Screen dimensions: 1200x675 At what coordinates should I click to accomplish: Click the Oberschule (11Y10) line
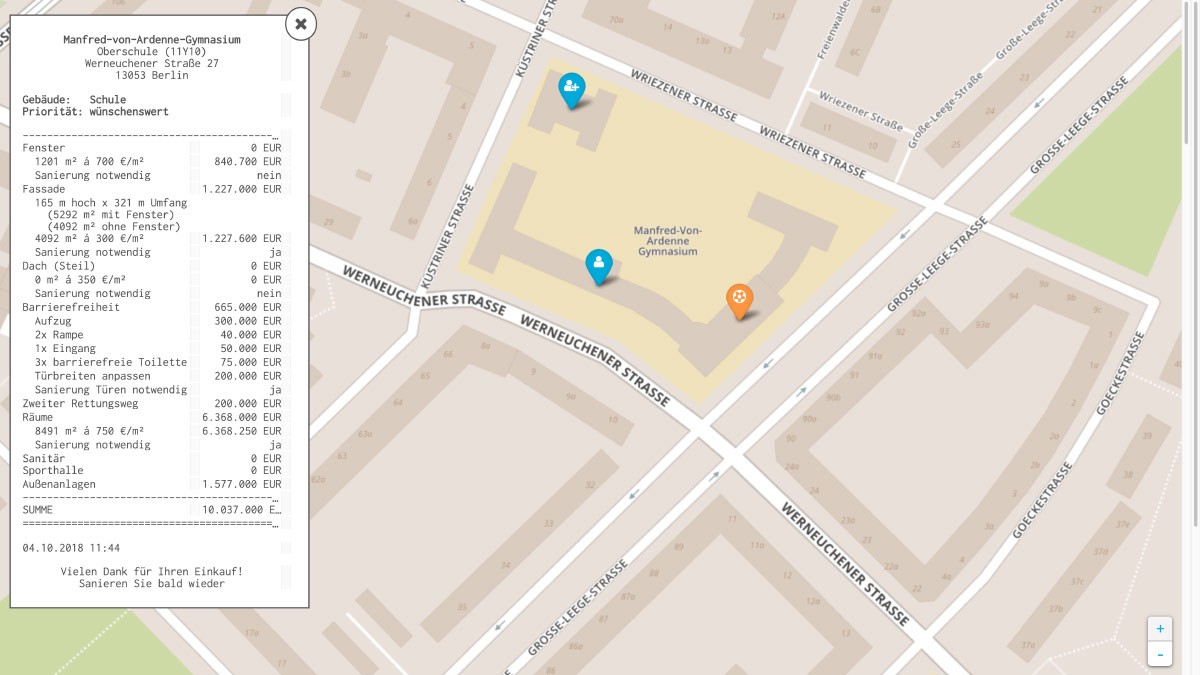pyautogui.click(x=152, y=52)
